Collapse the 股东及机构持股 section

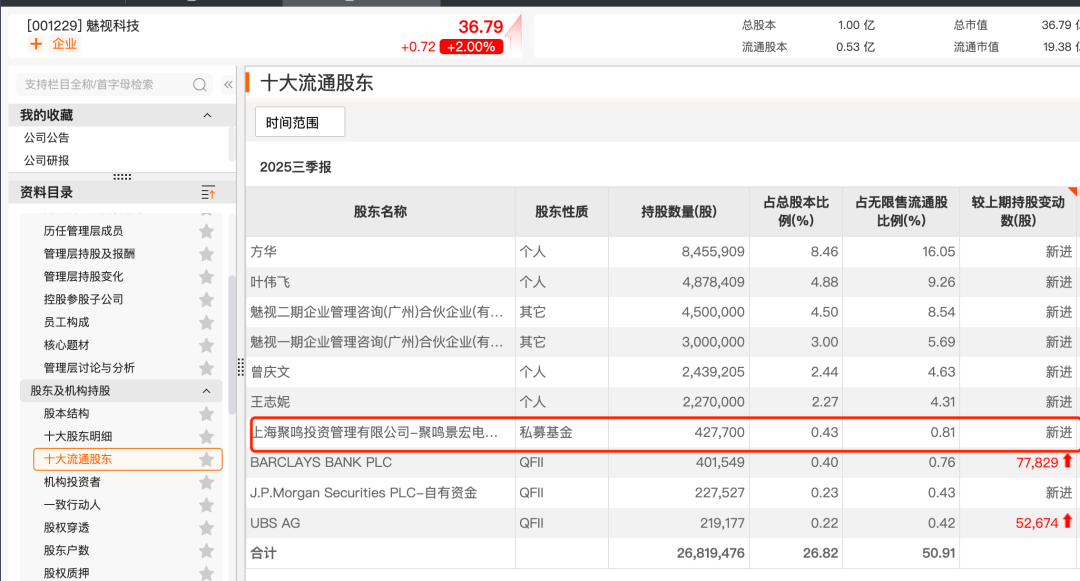tap(207, 391)
